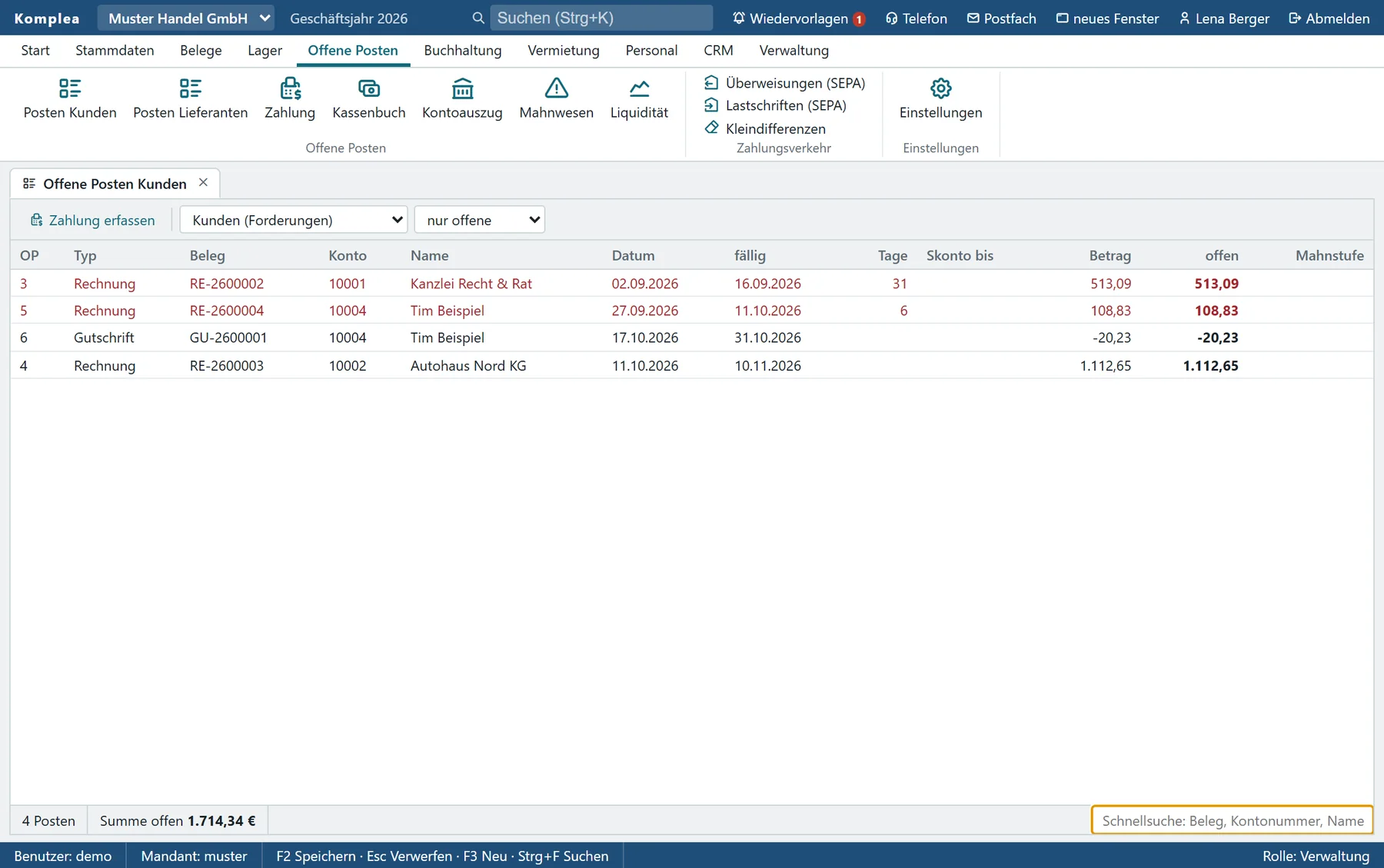Open the Zahlung ribbon icon
The image size is (1384, 868).
(290, 98)
